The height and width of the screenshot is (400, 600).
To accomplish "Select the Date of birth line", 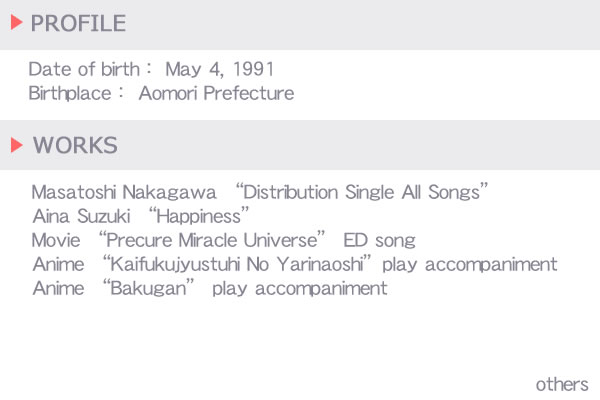I will (151, 70).
